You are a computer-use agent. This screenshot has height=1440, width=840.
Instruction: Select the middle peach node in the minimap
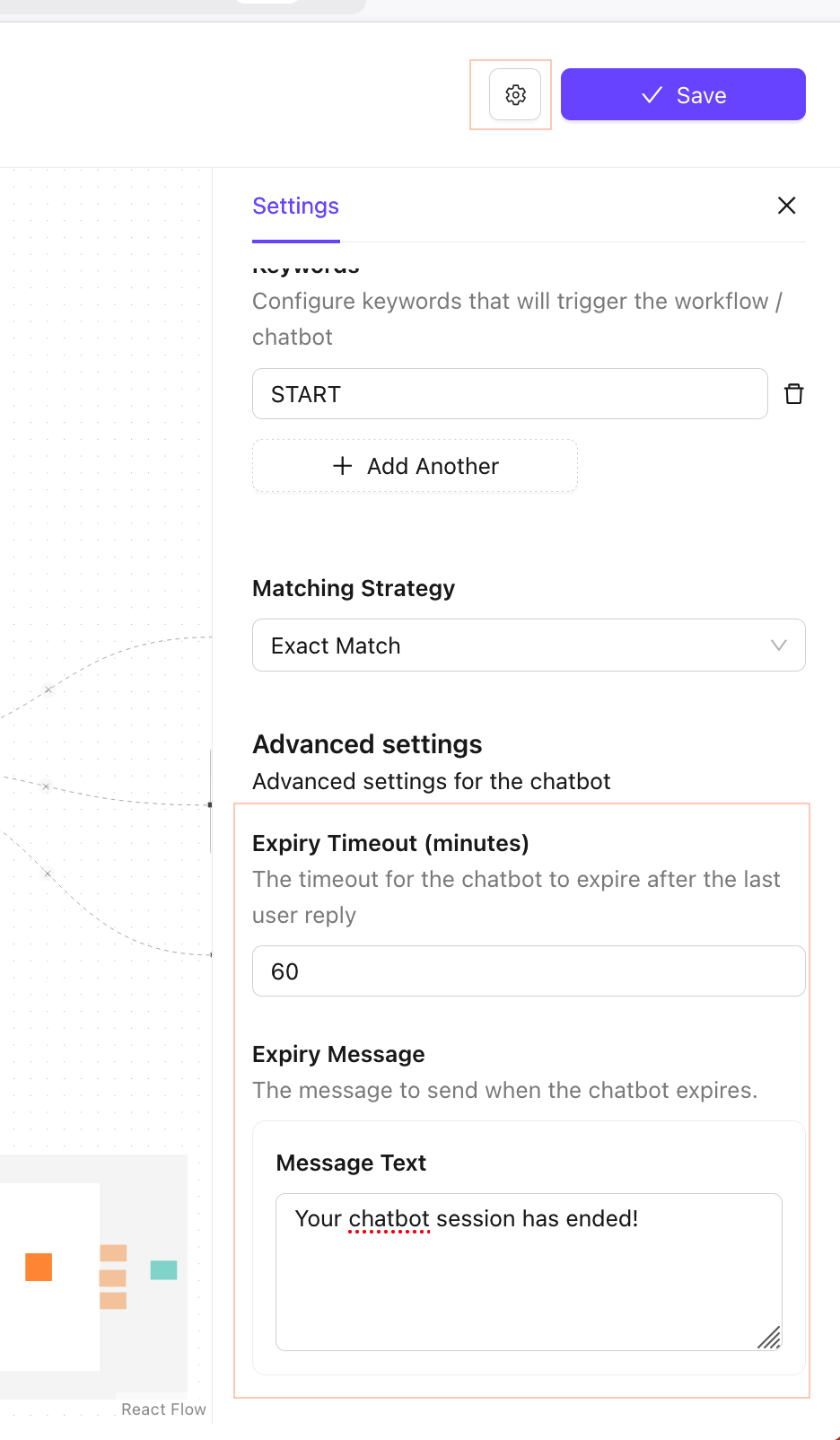113,1278
